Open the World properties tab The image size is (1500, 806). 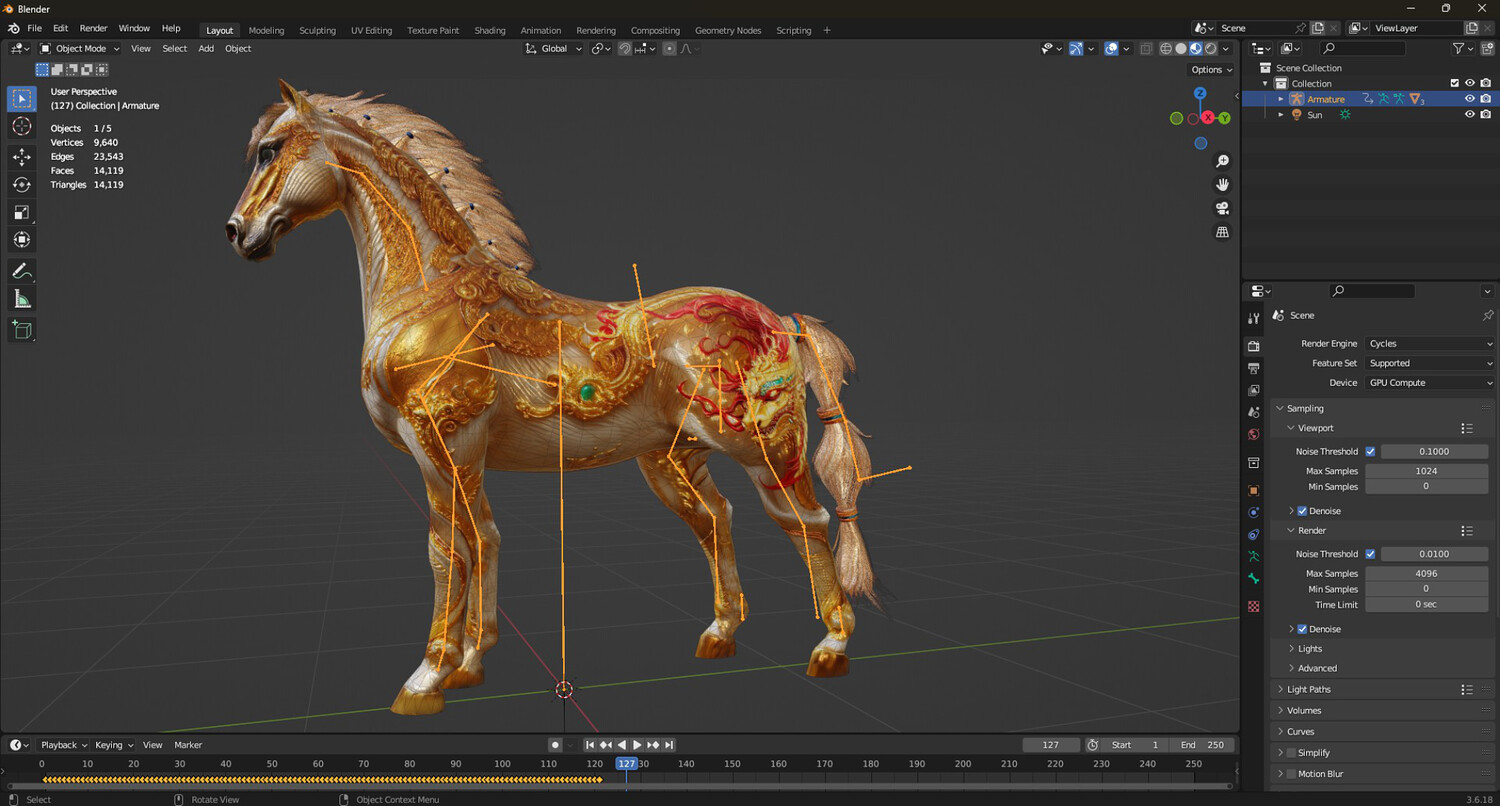1254,434
